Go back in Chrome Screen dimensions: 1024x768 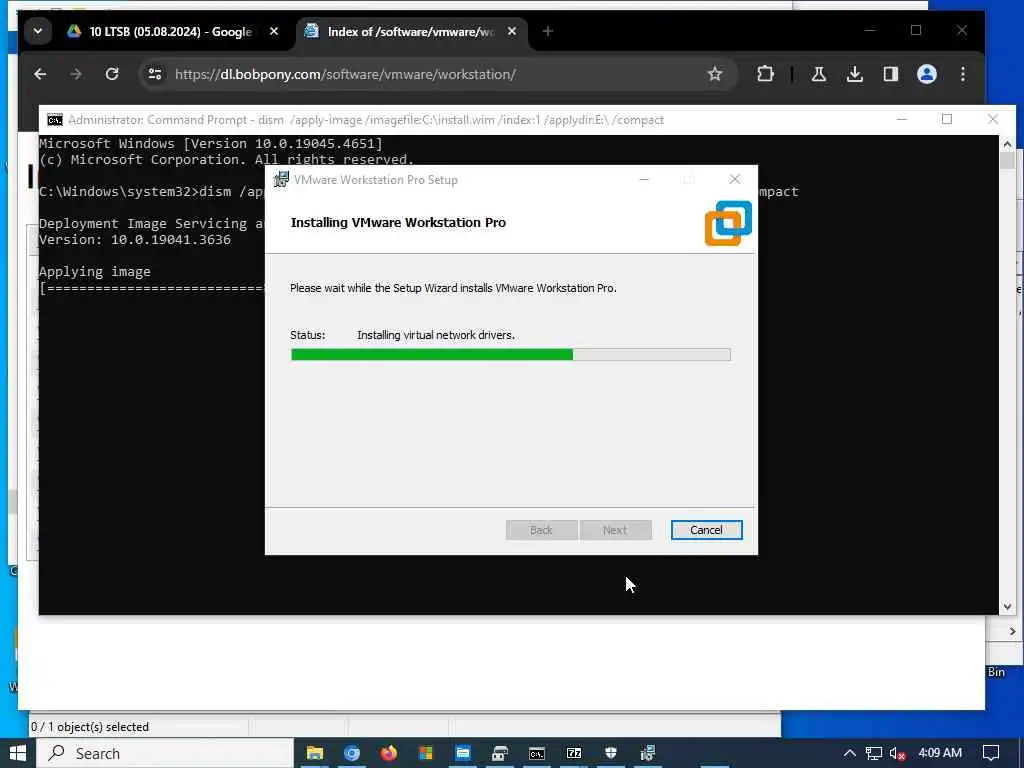click(40, 74)
